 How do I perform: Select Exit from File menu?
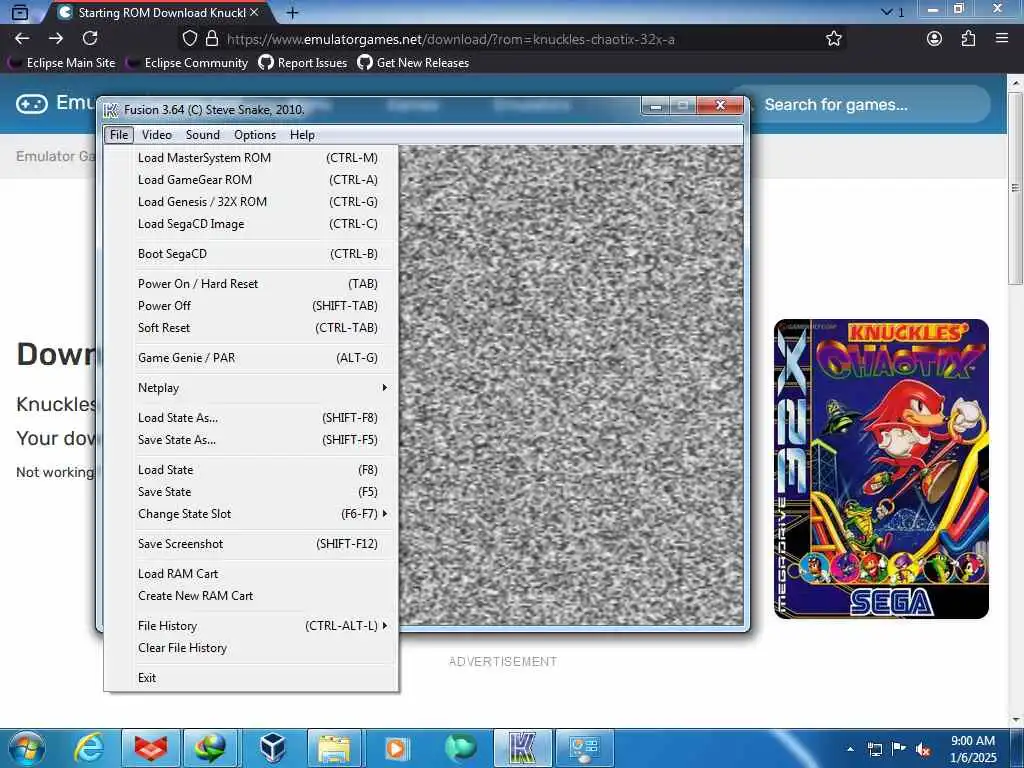(x=251, y=678)
